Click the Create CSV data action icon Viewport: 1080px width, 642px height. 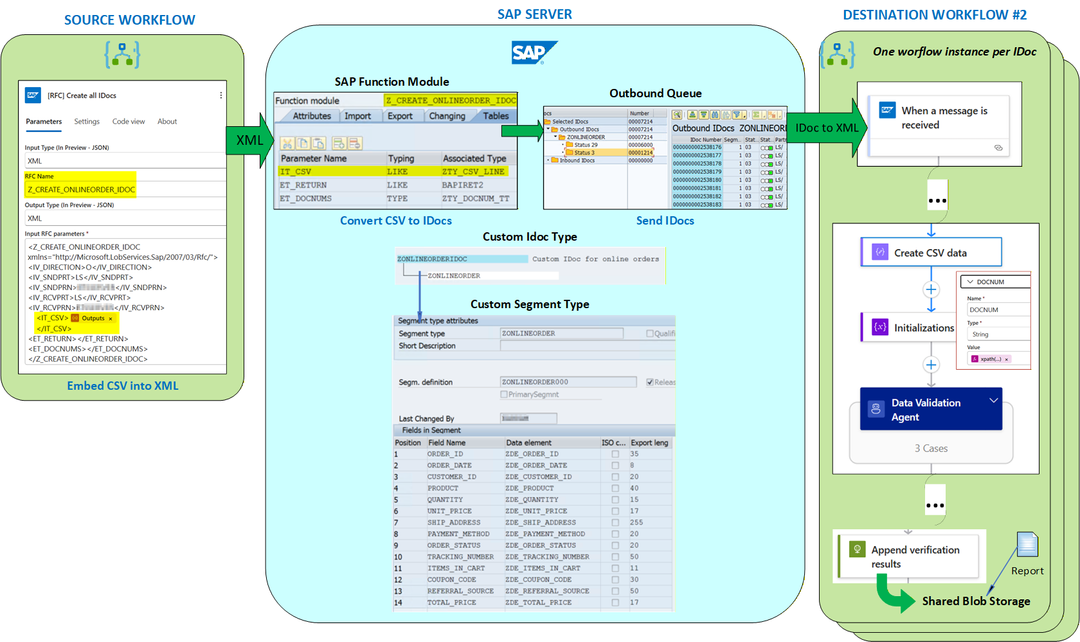pos(880,252)
